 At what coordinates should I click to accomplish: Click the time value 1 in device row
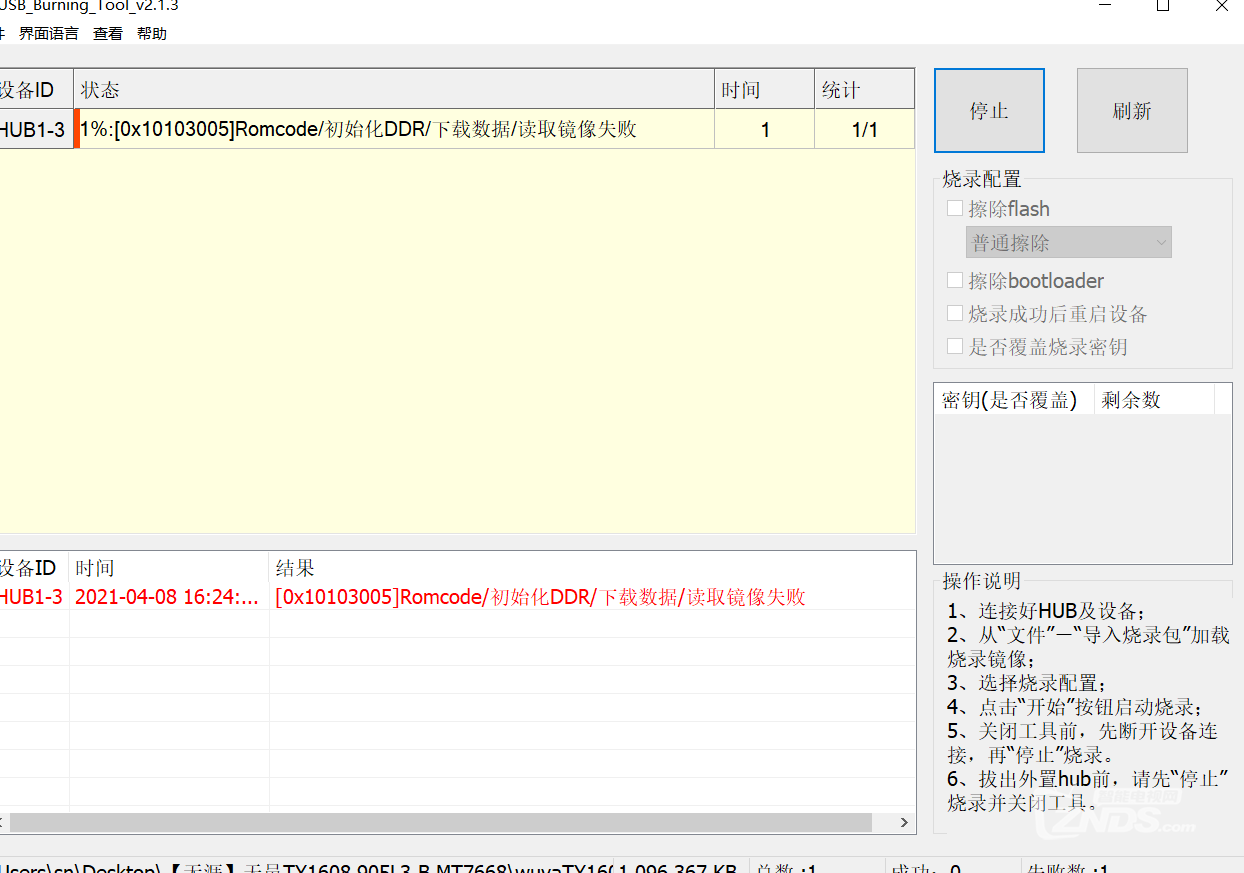click(x=765, y=129)
